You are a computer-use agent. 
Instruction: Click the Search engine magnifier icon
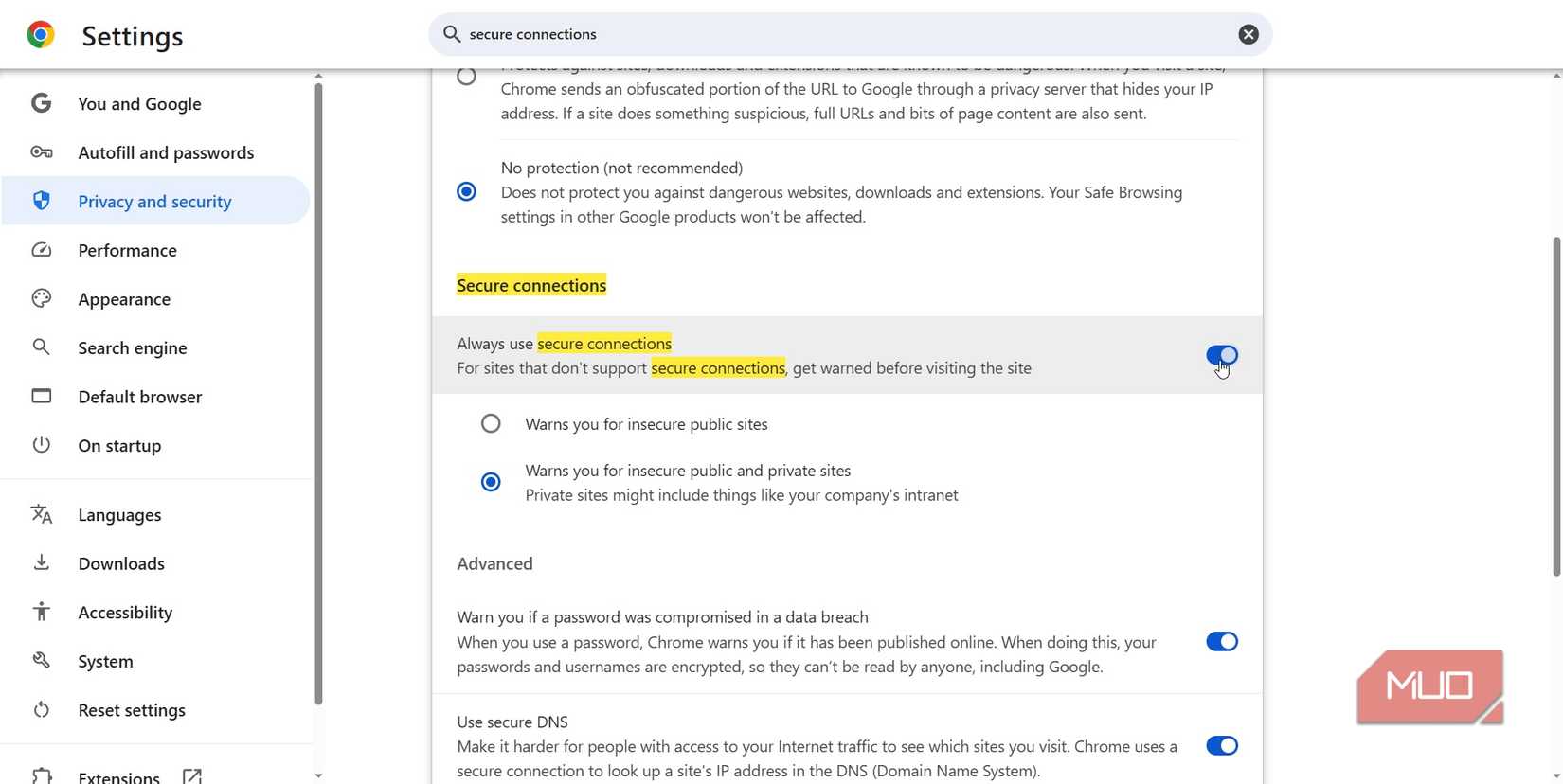(x=42, y=347)
